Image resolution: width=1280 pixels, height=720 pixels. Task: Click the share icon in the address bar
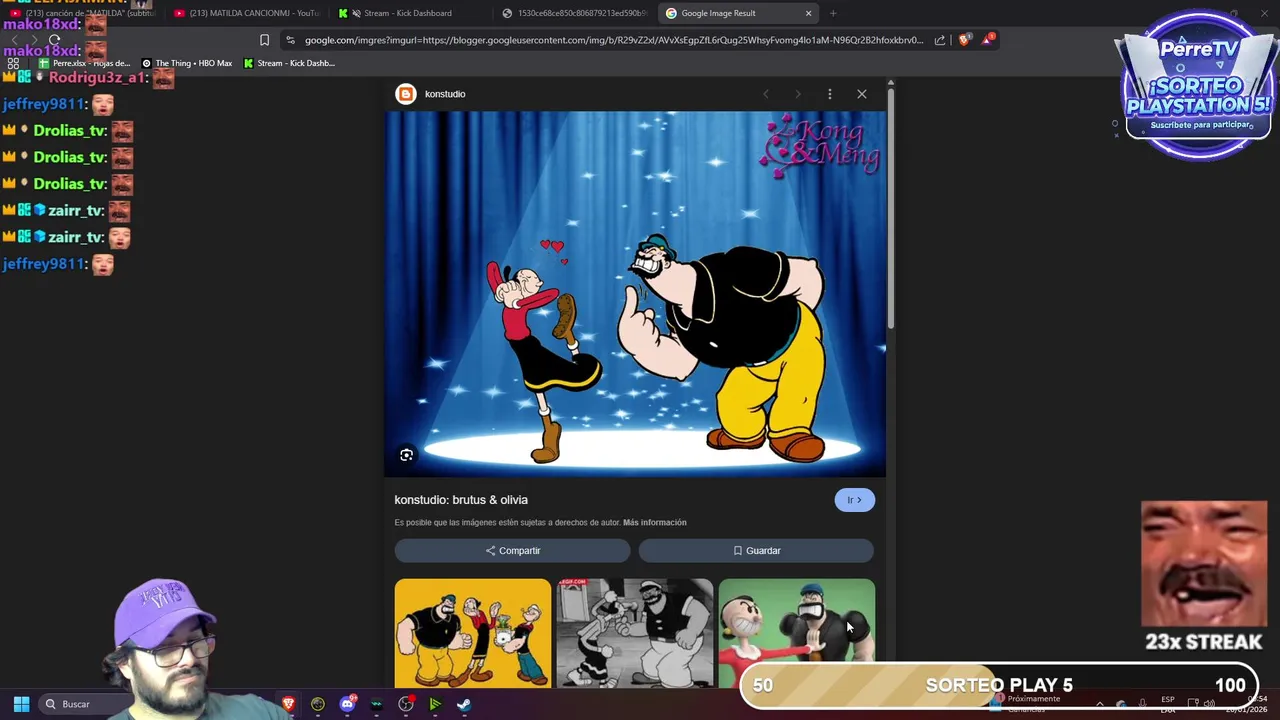(940, 40)
